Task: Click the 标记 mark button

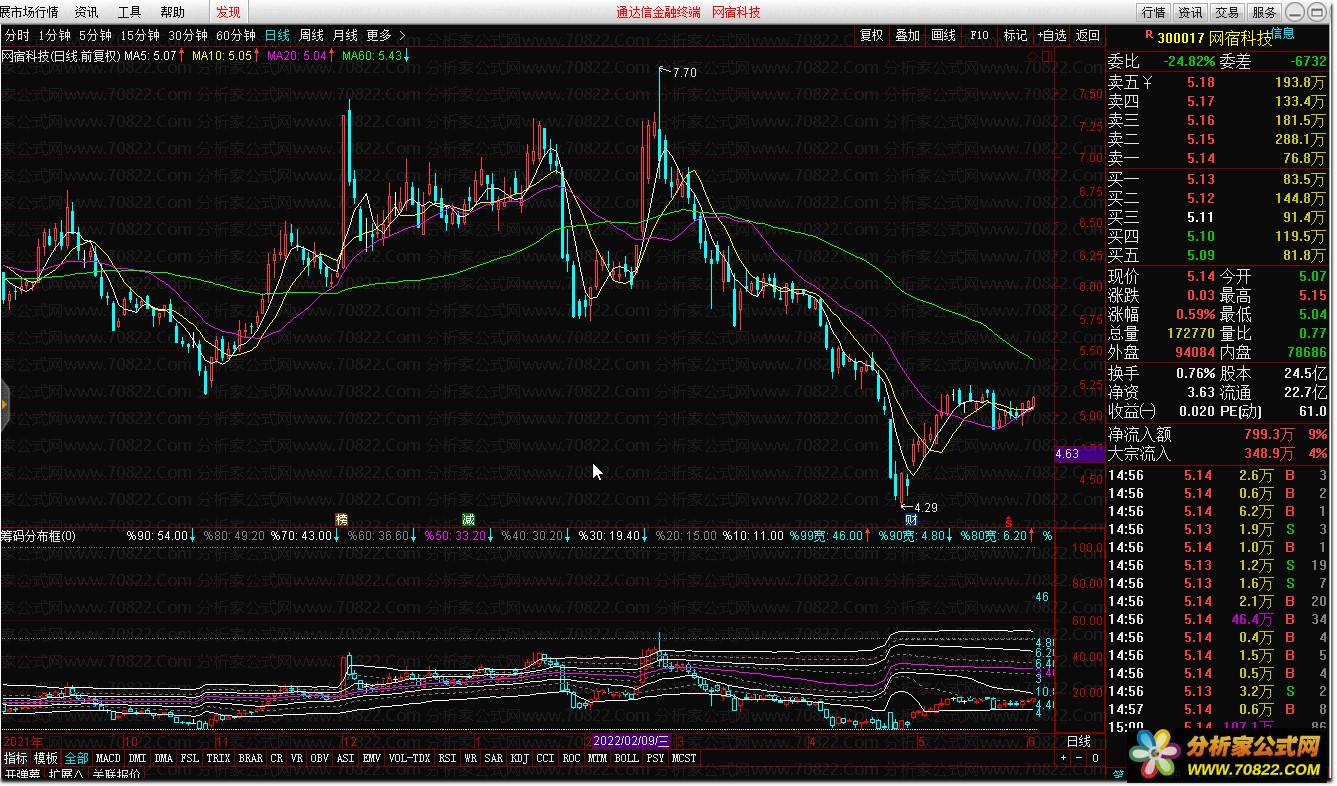Action: point(1015,35)
